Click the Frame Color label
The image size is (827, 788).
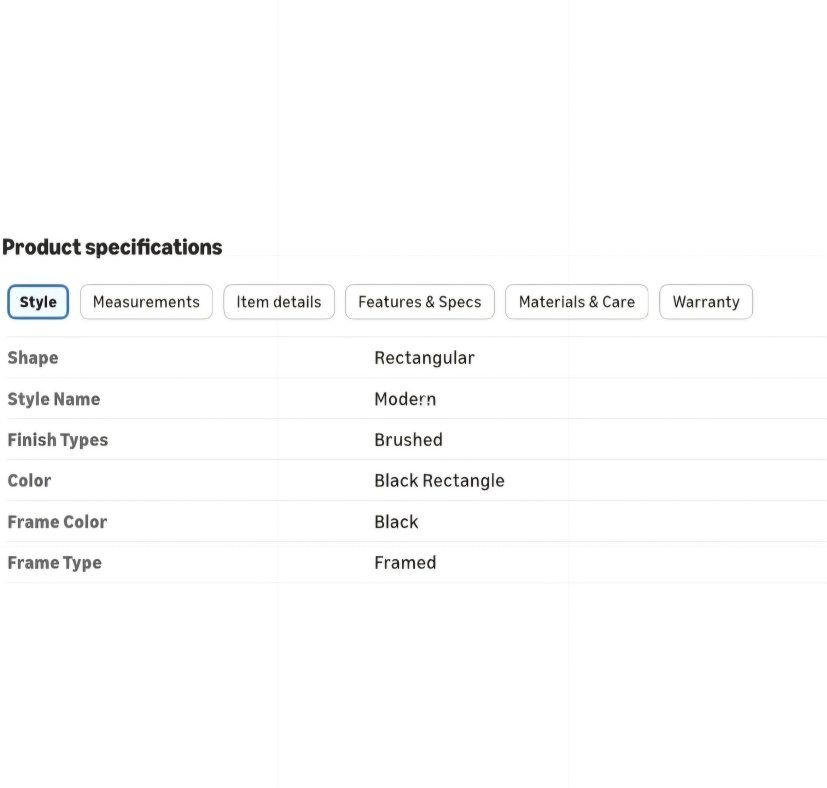tap(57, 522)
